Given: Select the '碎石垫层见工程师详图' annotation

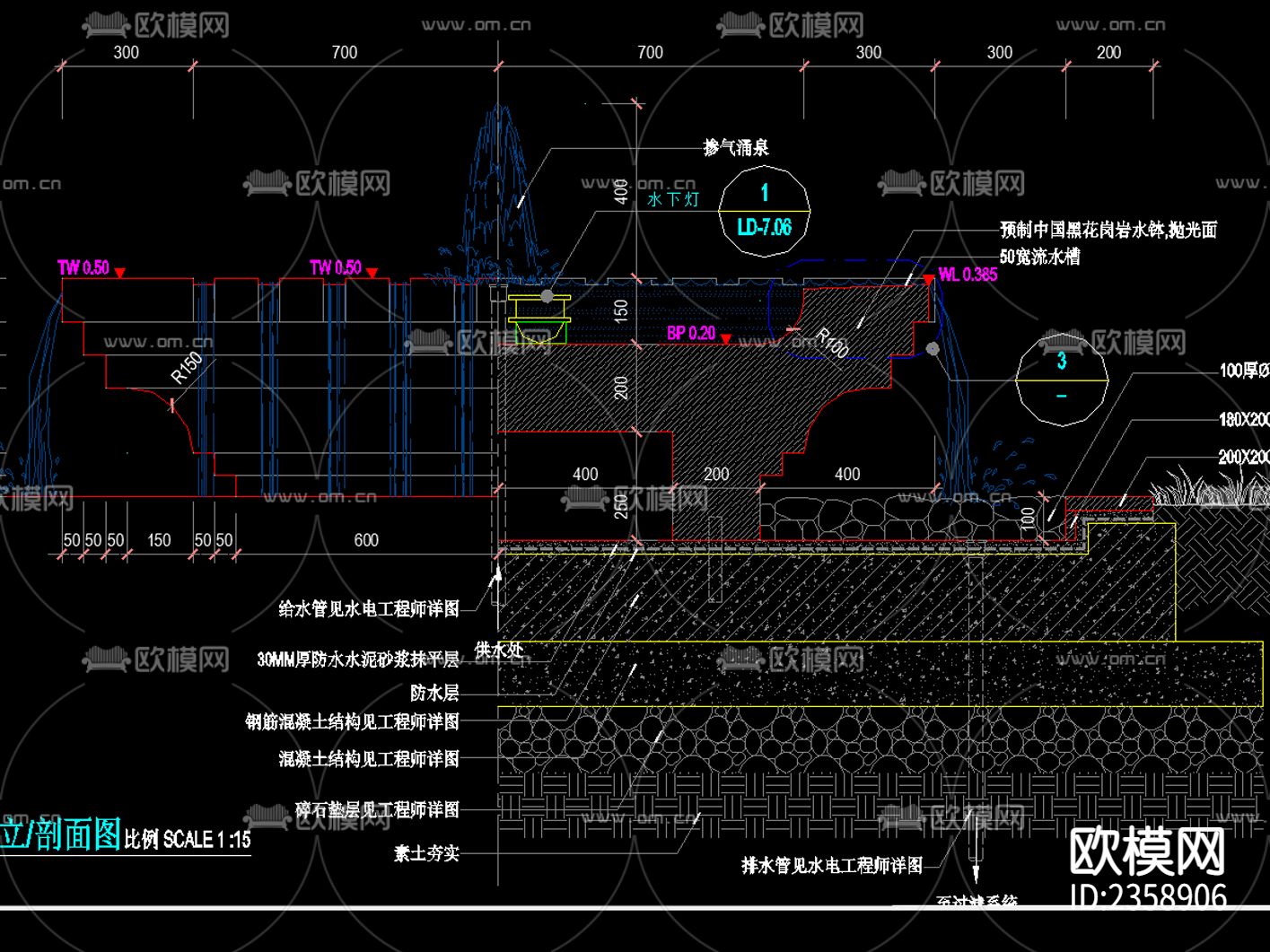Looking at the screenshot, I should 378,810.
